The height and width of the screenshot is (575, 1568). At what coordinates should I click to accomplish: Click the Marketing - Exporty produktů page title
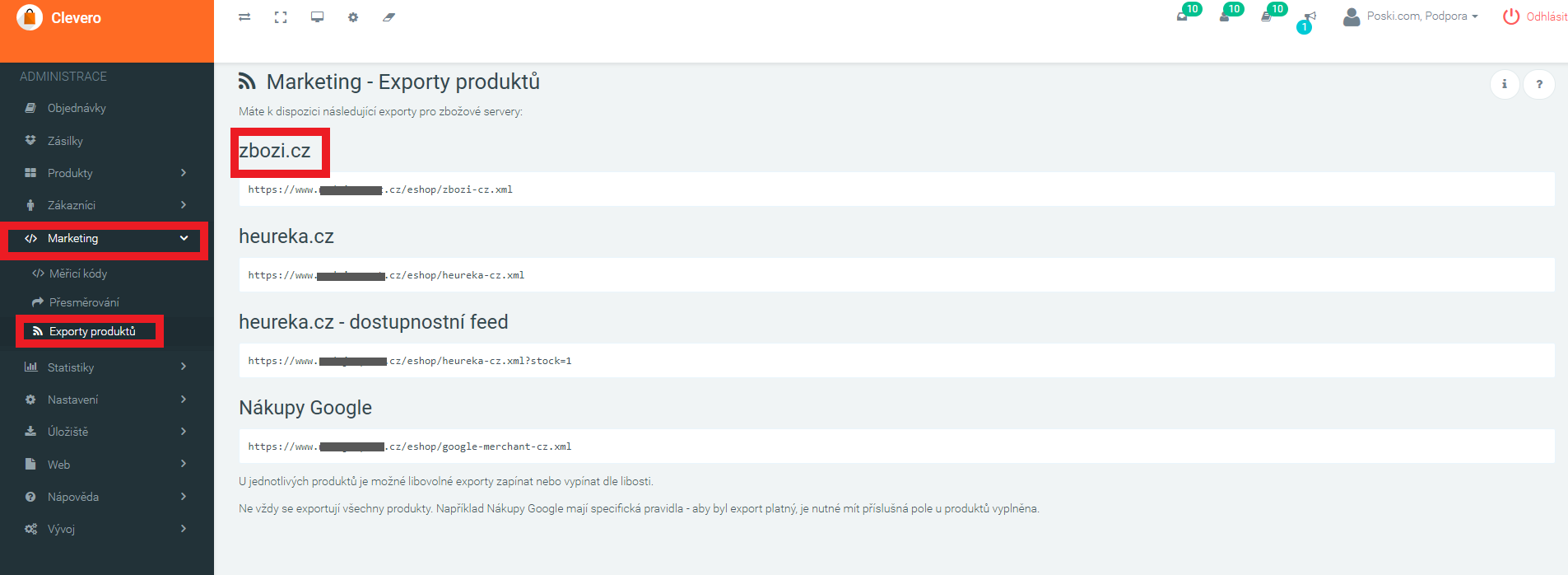403,82
